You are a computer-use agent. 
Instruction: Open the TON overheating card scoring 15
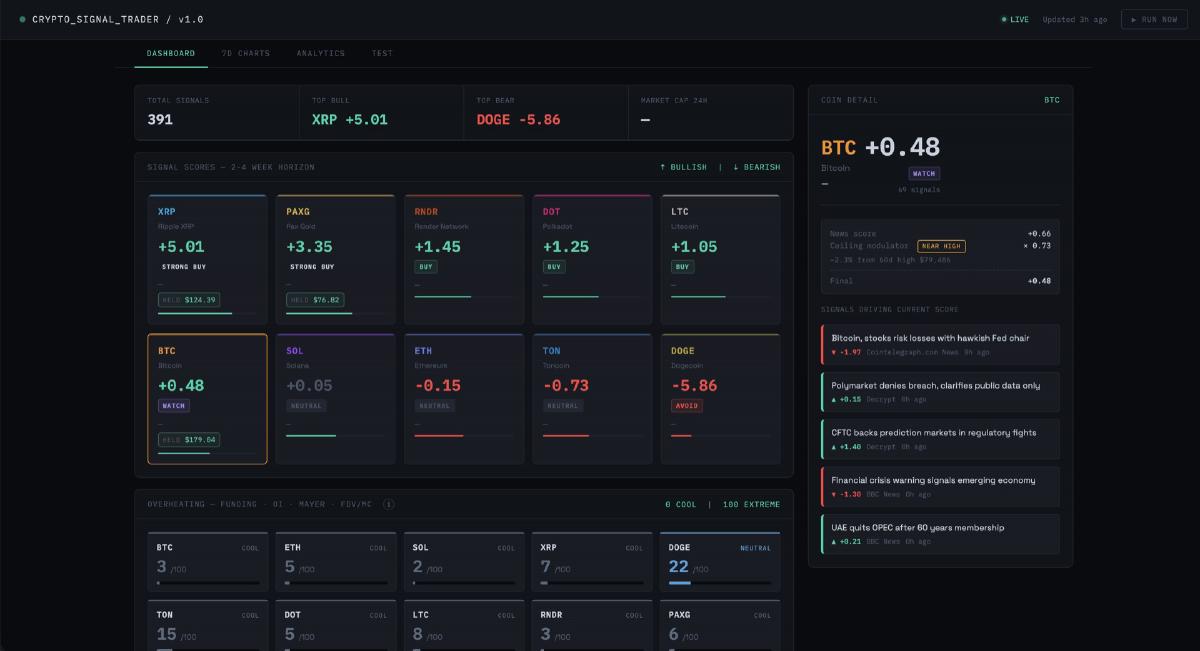[x=208, y=626]
